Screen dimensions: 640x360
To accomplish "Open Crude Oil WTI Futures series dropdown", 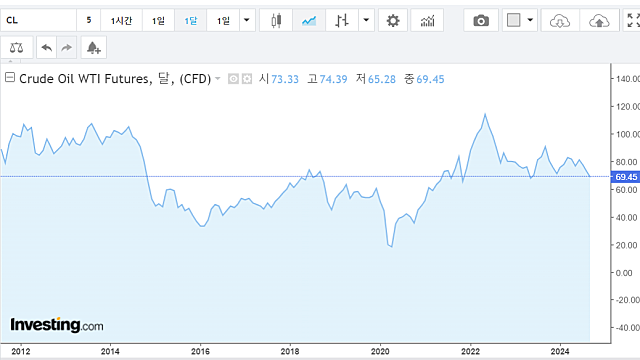I will pyautogui.click(x=218, y=78).
